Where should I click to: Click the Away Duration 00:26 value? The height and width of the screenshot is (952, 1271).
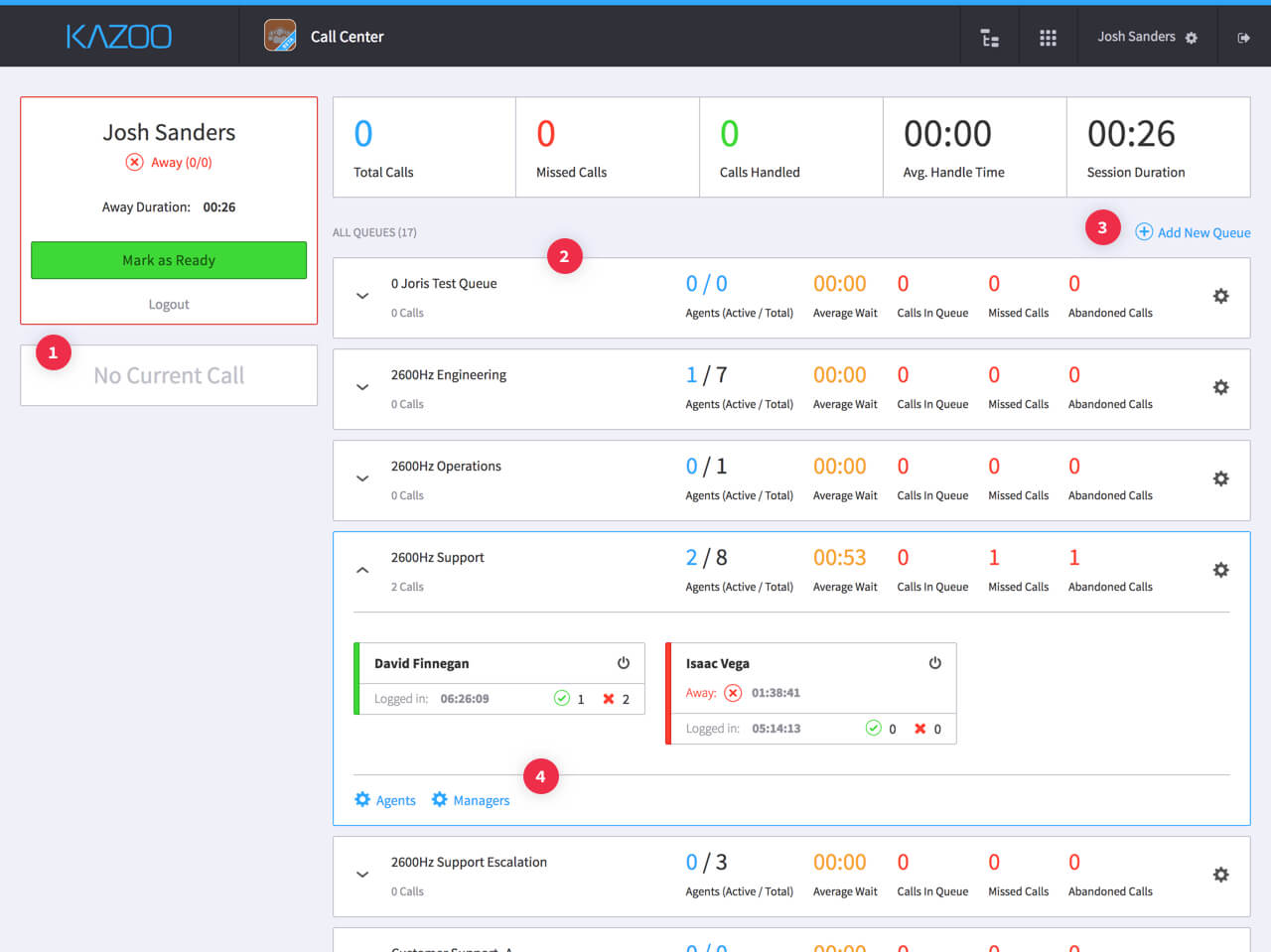pos(219,206)
